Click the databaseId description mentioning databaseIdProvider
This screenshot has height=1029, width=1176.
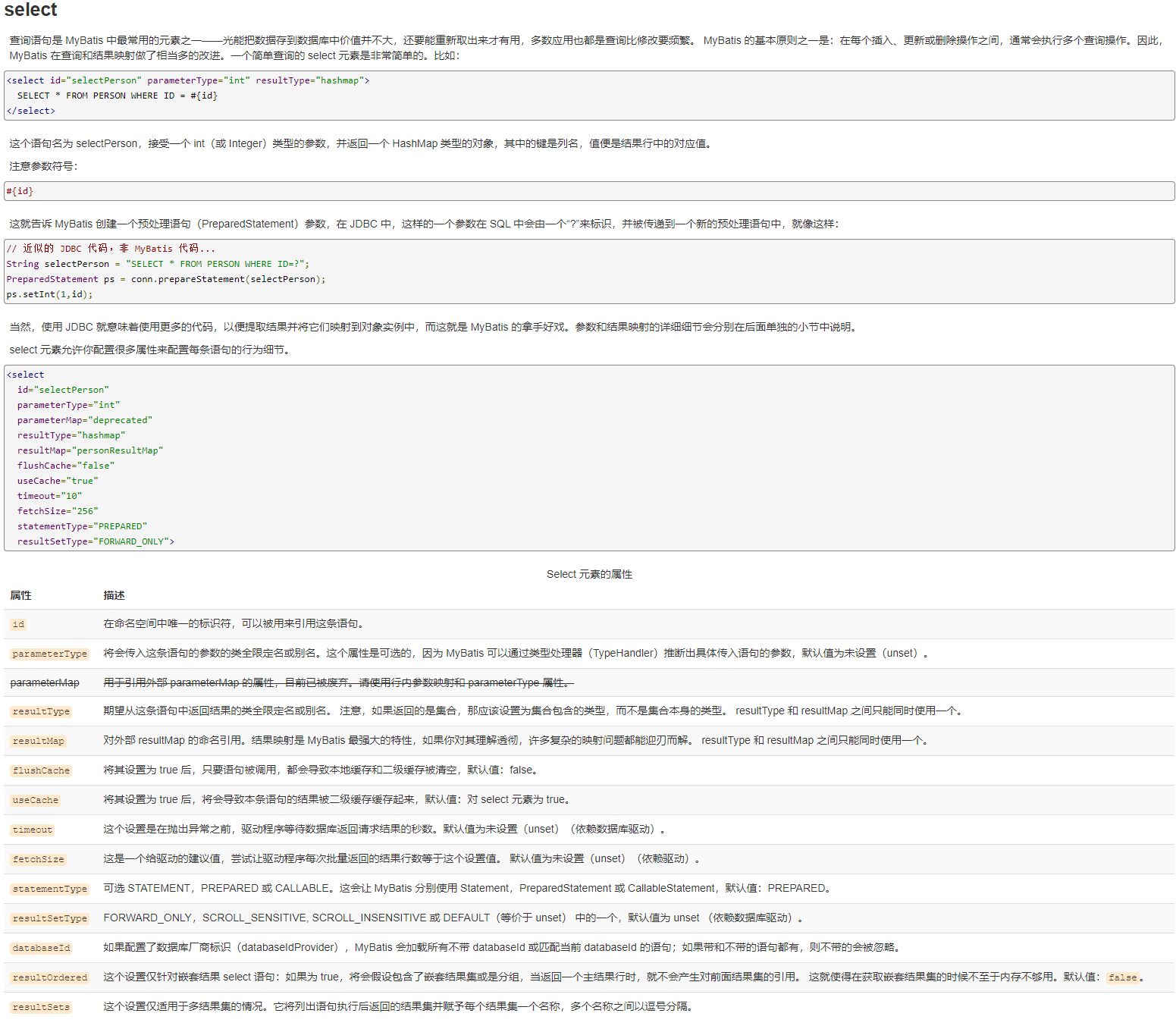(503, 947)
